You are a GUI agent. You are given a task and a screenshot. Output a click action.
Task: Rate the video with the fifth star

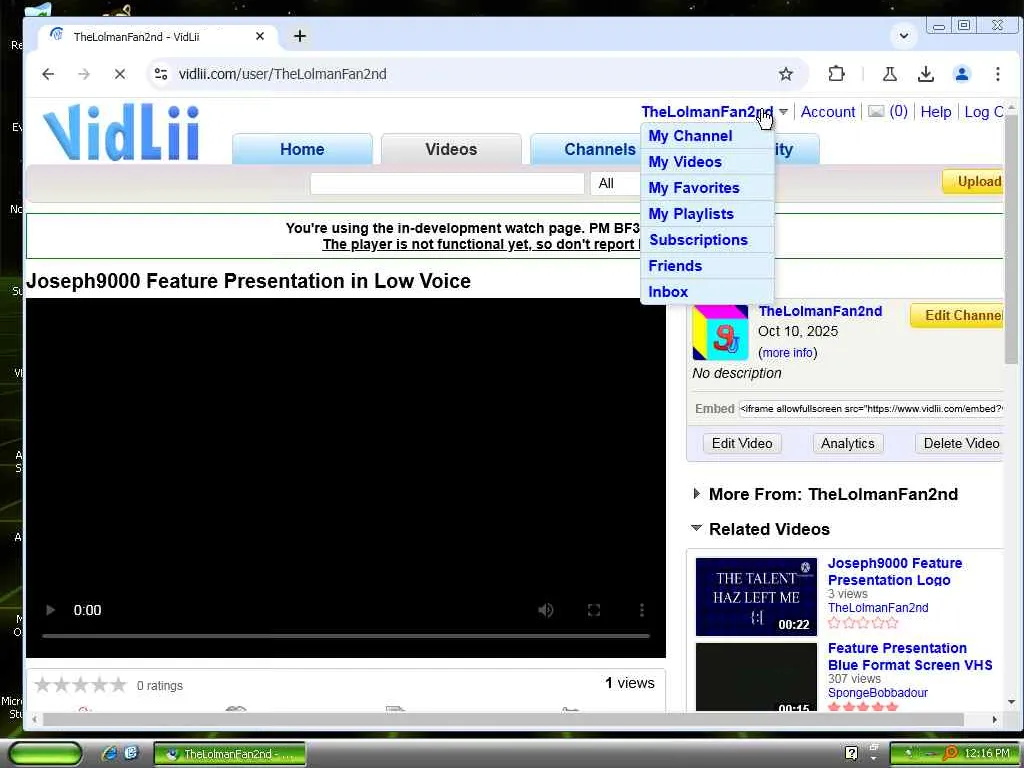point(118,685)
